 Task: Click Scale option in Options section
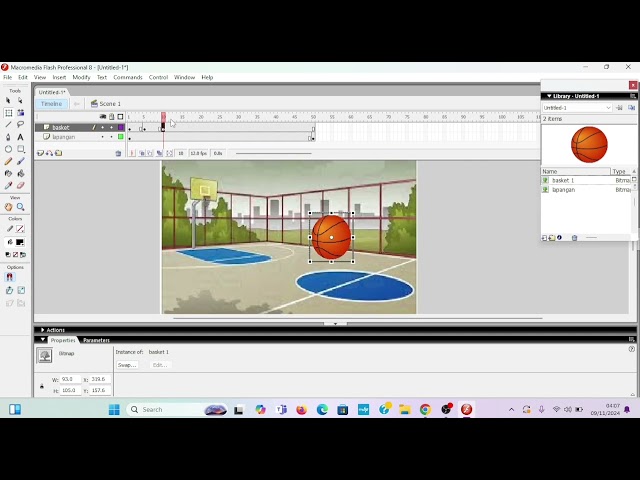(21, 290)
